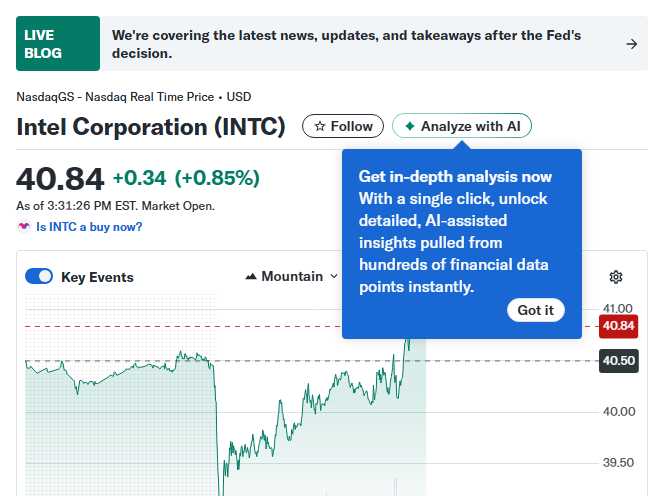Dismiss the tooltip with the Got it button

[x=535, y=310]
